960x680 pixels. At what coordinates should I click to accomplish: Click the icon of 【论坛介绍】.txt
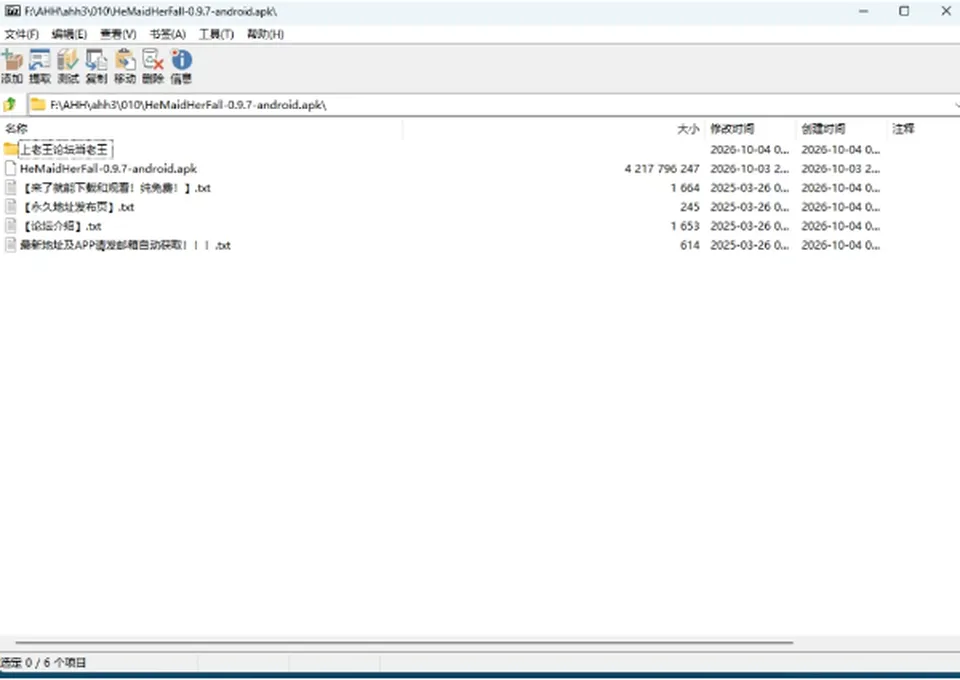coord(10,226)
